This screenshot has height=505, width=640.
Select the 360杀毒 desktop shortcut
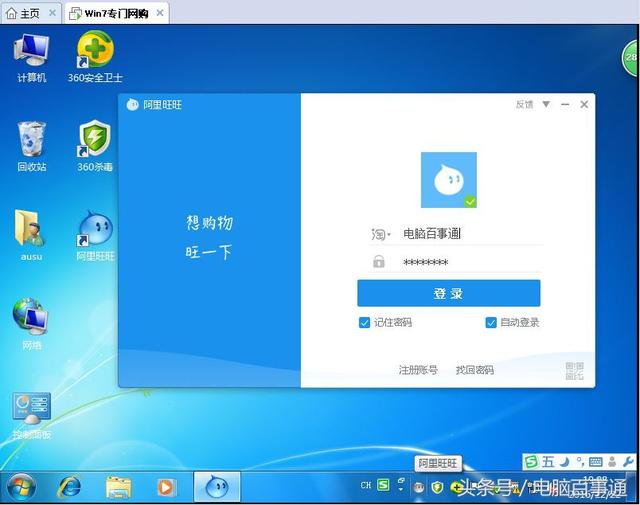[x=95, y=146]
